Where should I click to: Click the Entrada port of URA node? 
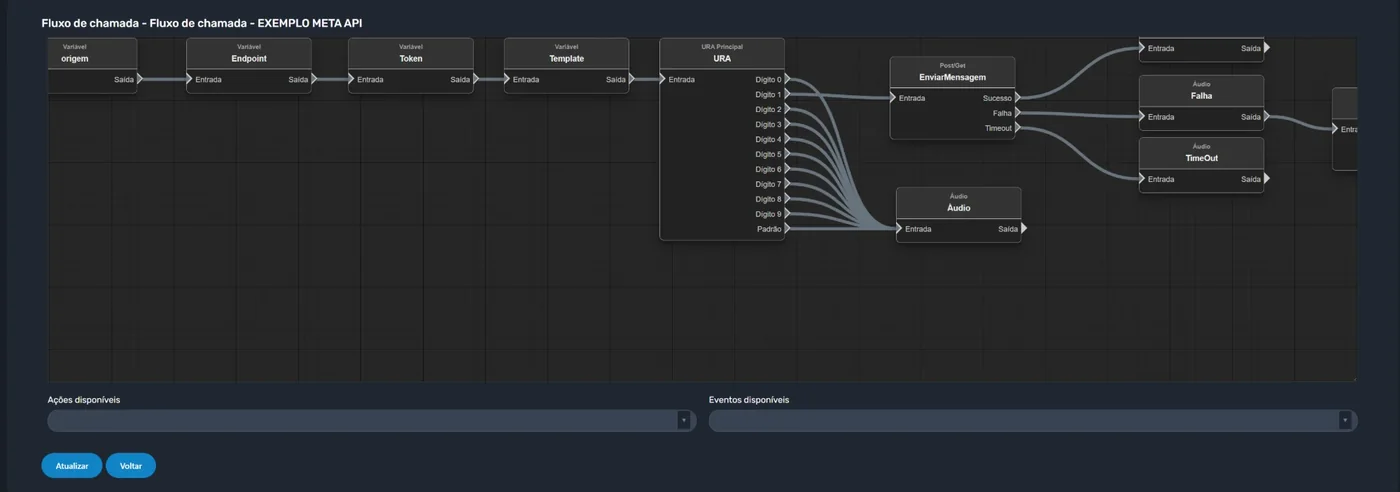[x=664, y=79]
